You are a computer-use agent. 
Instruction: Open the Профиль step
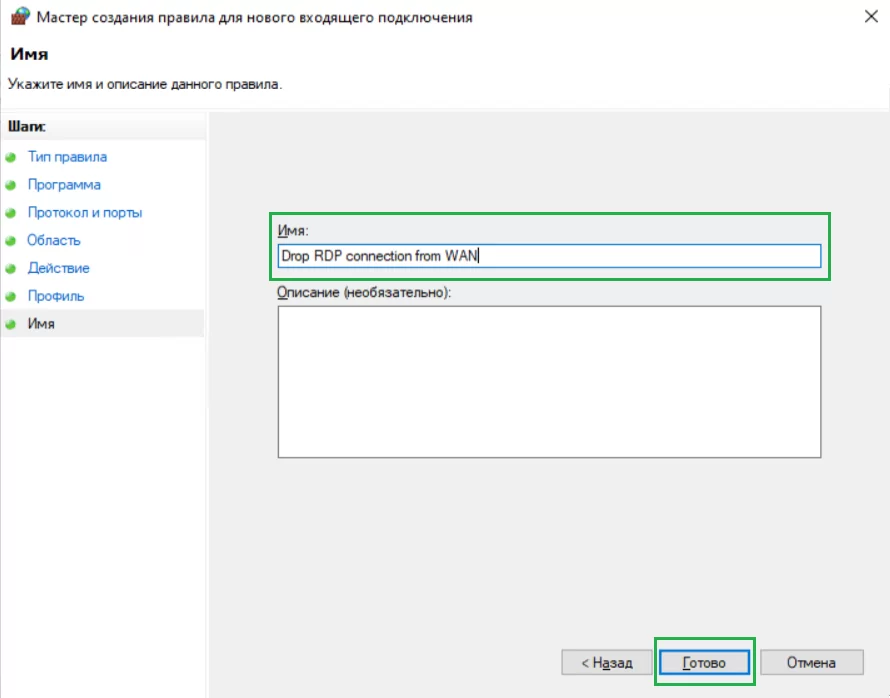tap(56, 296)
